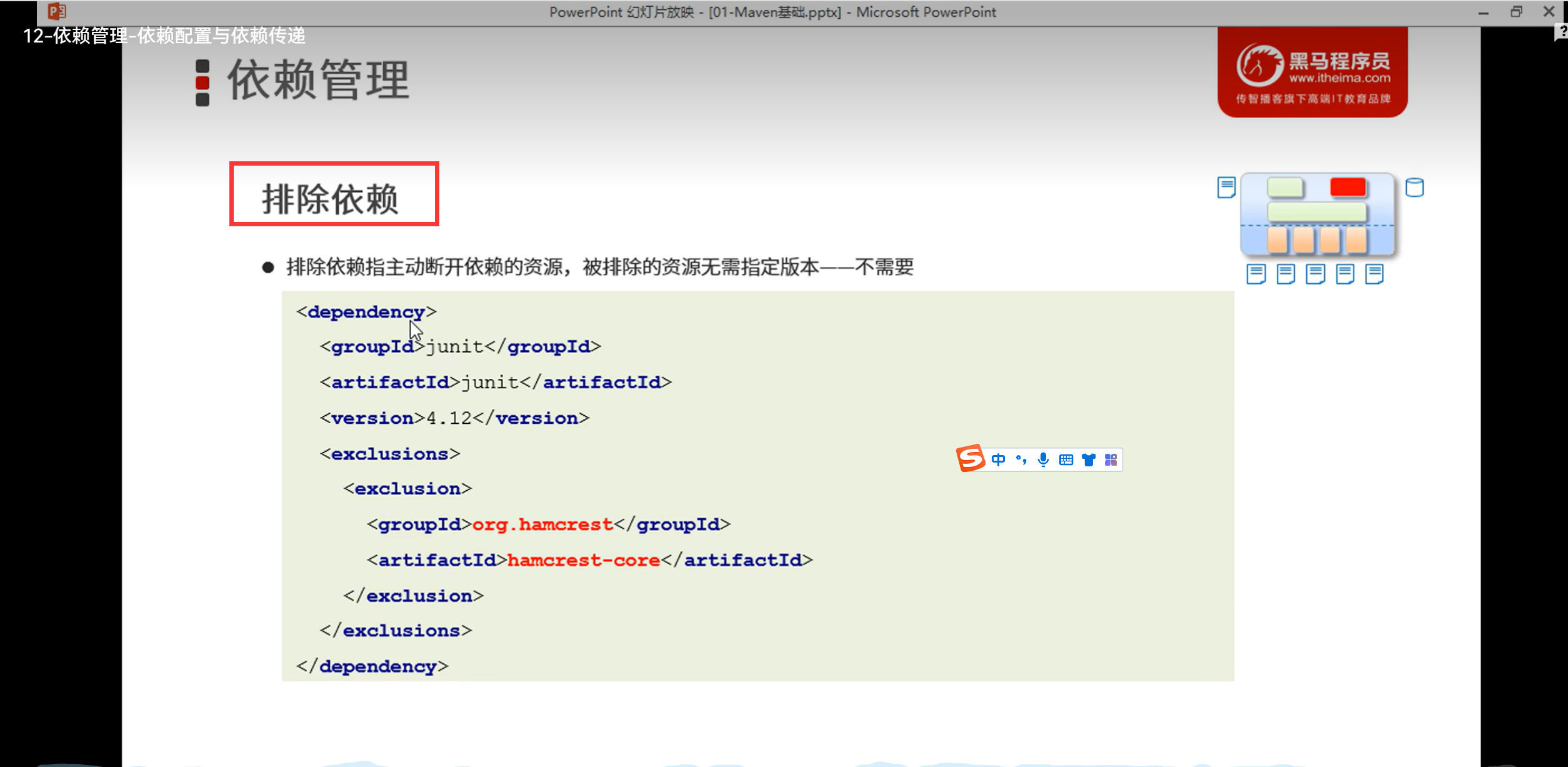1568x767 pixels.
Task: Click the wide green bar in diagram
Action: pyautogui.click(x=1317, y=213)
